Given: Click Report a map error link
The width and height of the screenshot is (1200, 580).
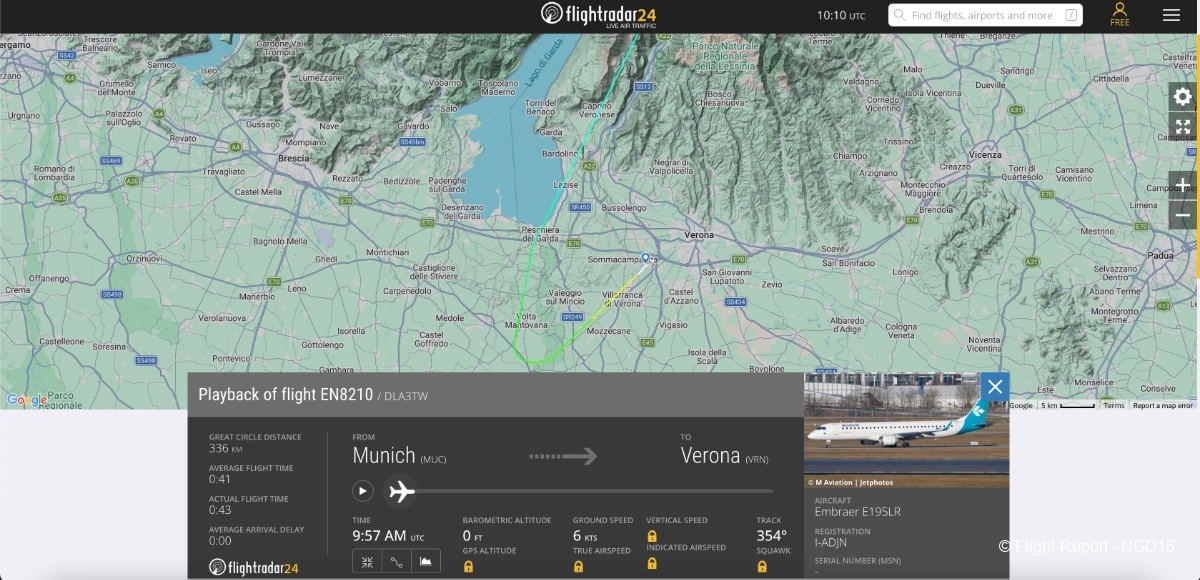Looking at the screenshot, I should pos(1162,405).
